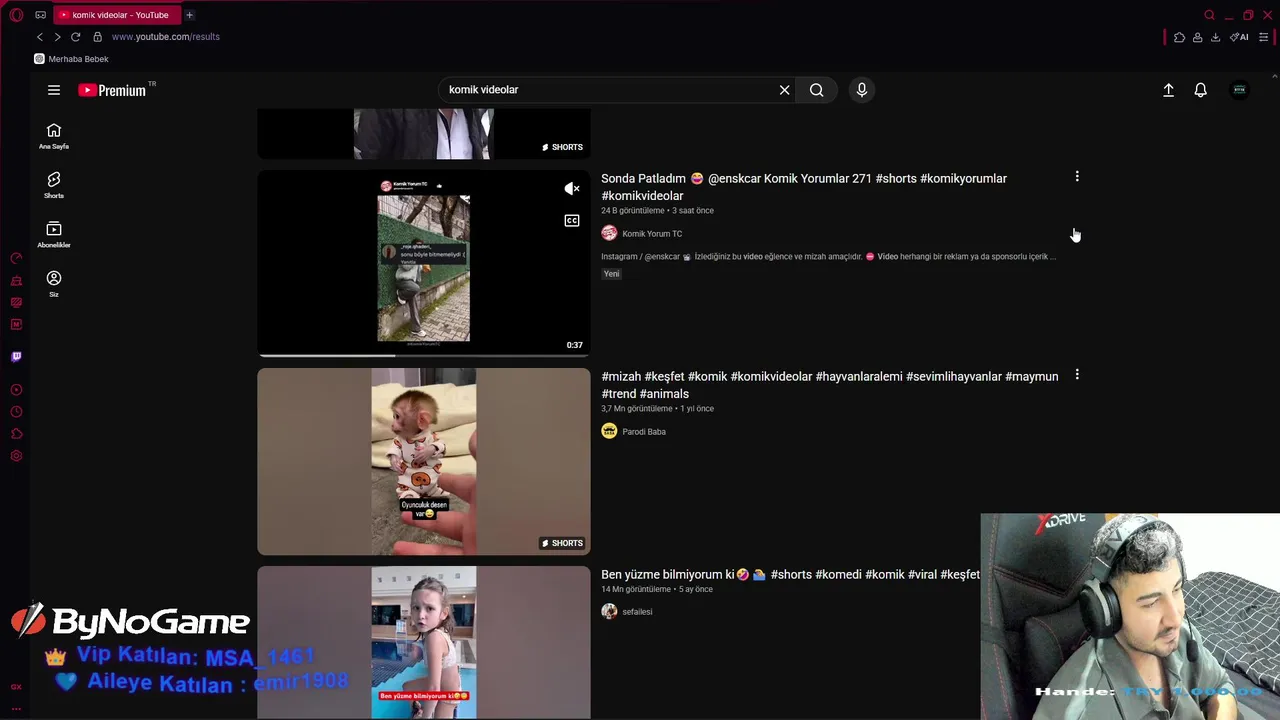Unmute the Sonda Patladım video preview
The width and height of the screenshot is (1280, 720).
click(x=572, y=188)
